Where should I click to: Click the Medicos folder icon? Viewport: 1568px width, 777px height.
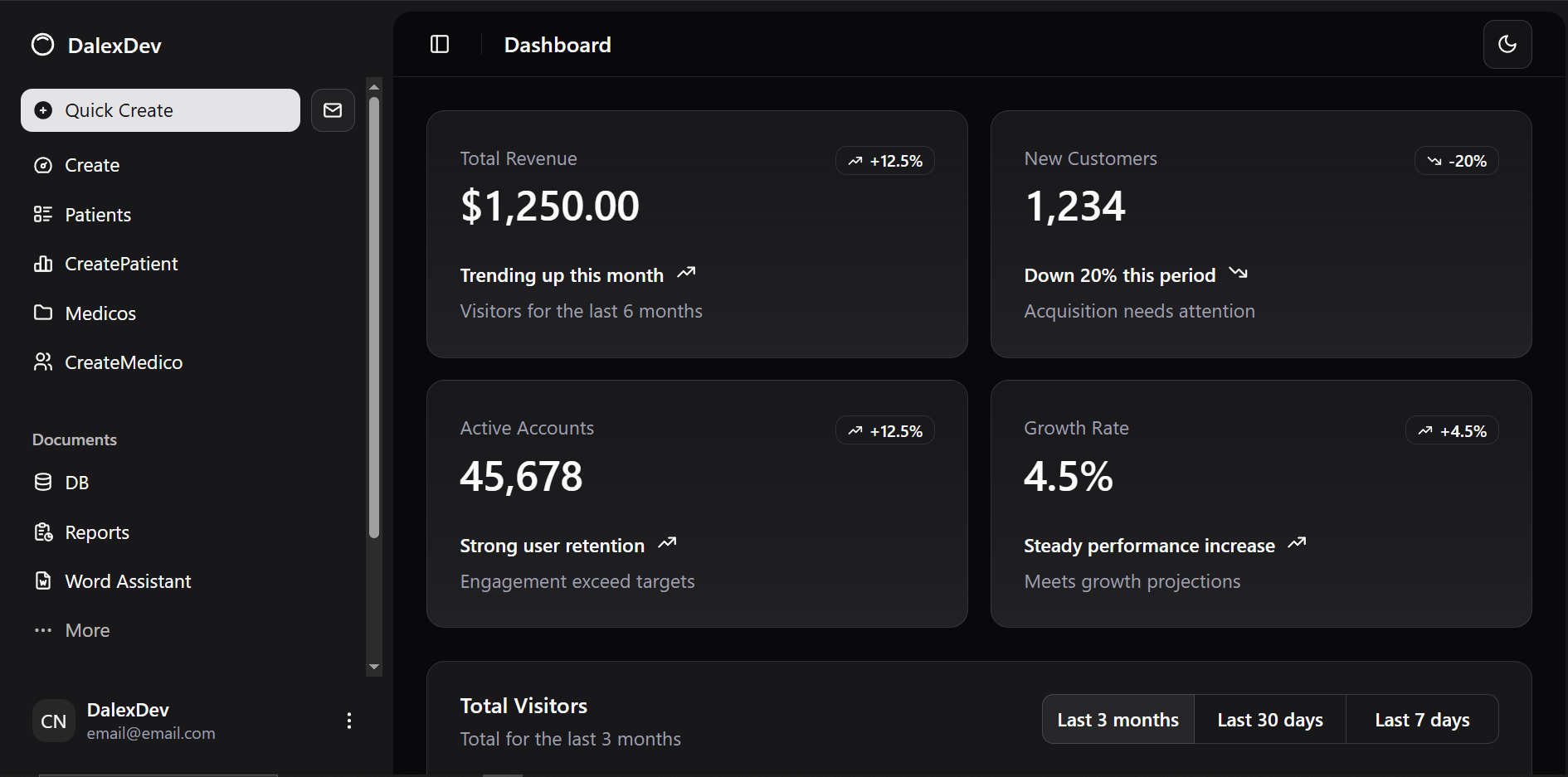click(43, 313)
